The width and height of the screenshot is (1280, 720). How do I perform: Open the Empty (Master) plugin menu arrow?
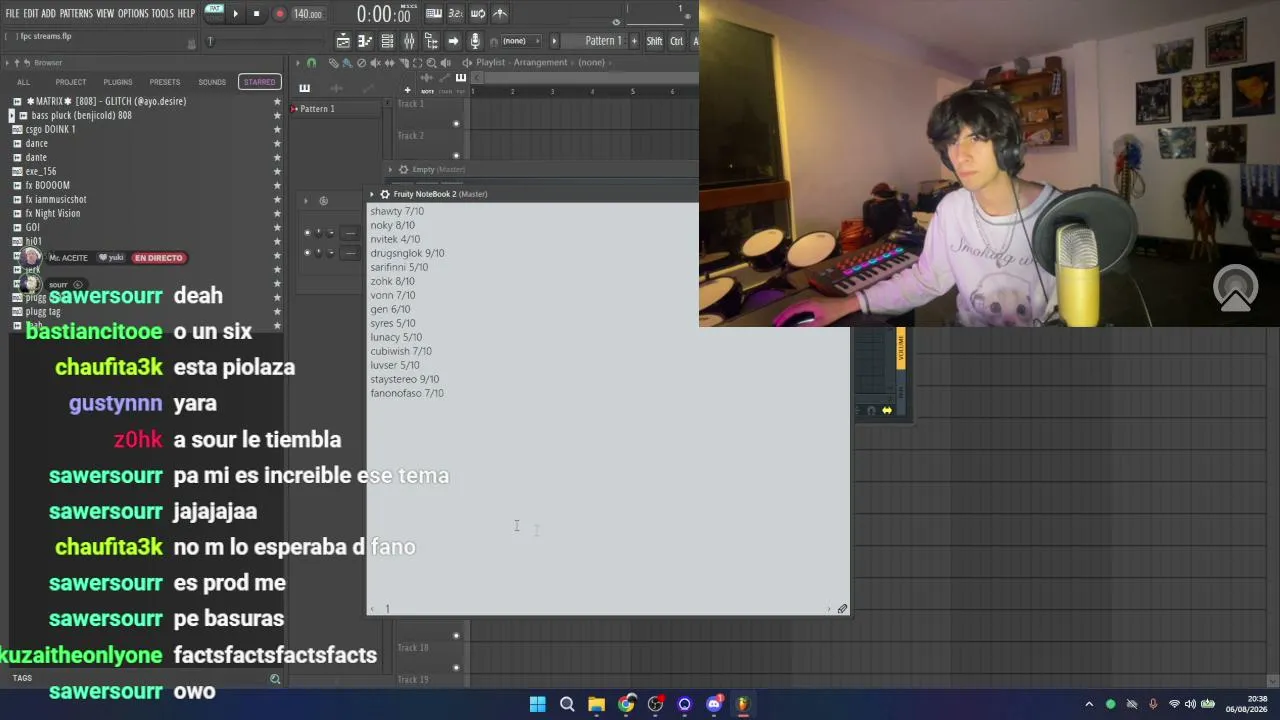tap(390, 170)
